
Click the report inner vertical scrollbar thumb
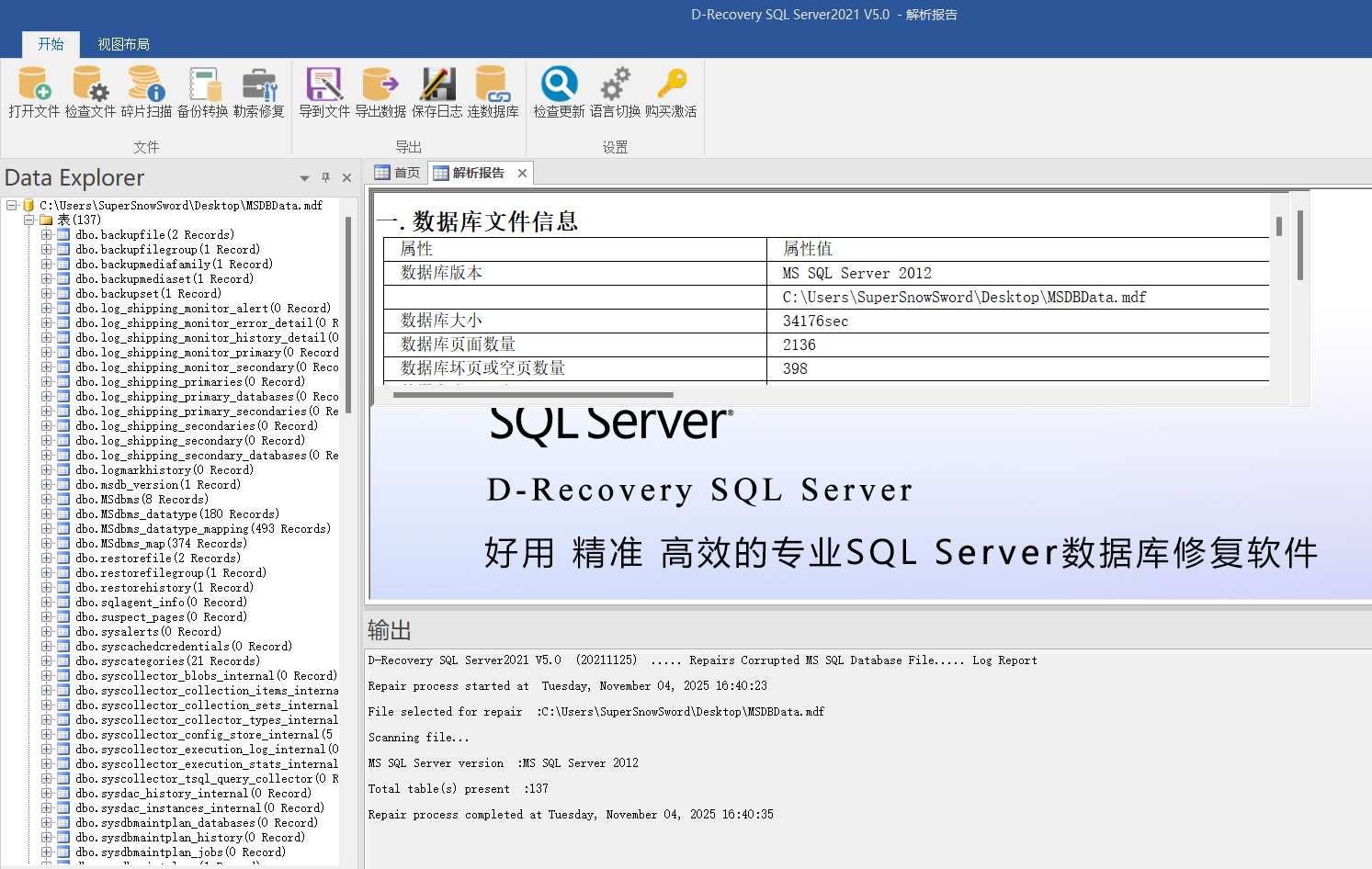point(1278,226)
